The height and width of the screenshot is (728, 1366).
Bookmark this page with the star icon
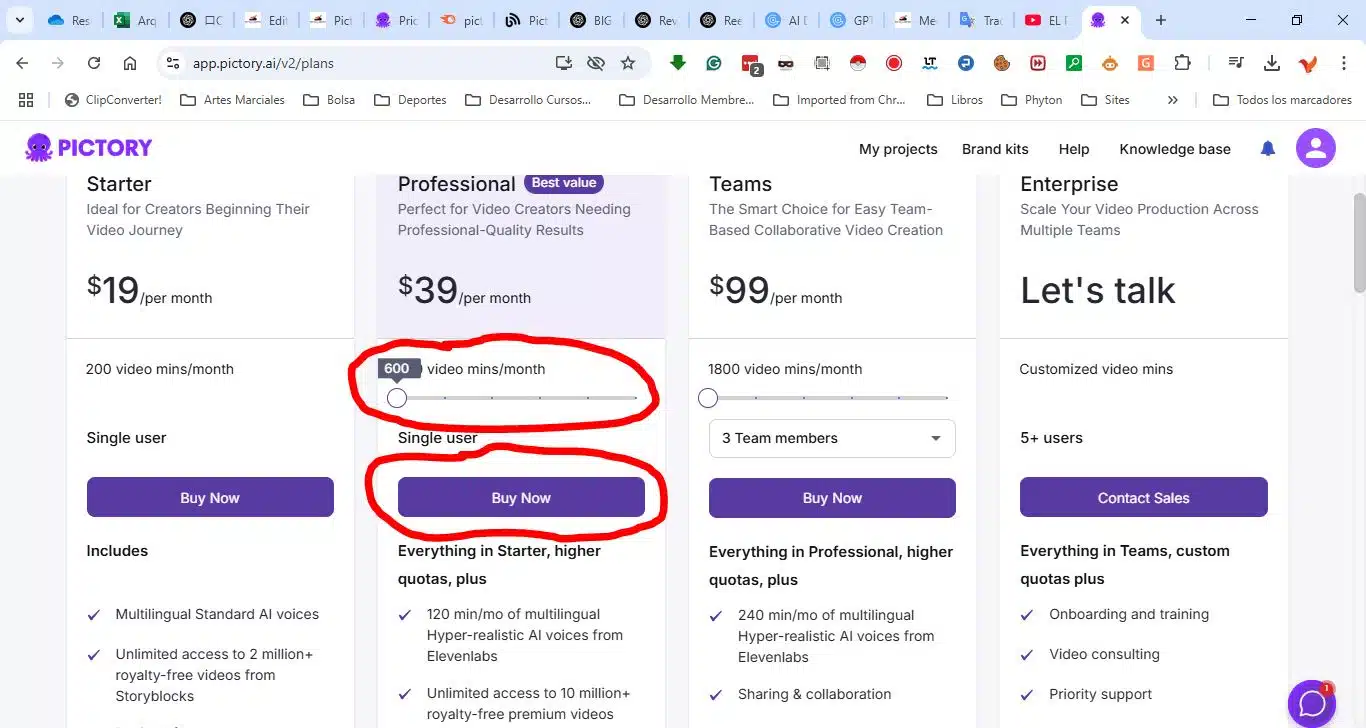(x=628, y=63)
